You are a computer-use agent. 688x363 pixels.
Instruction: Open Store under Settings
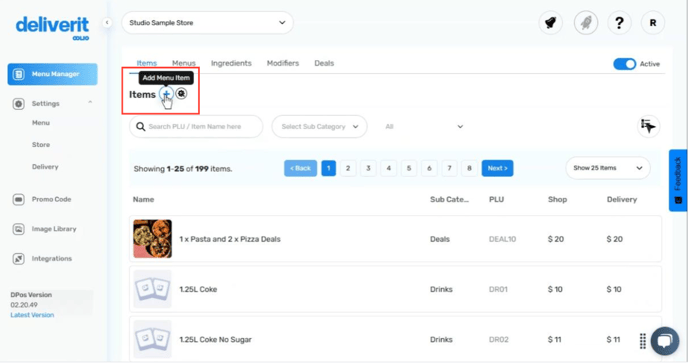41,144
